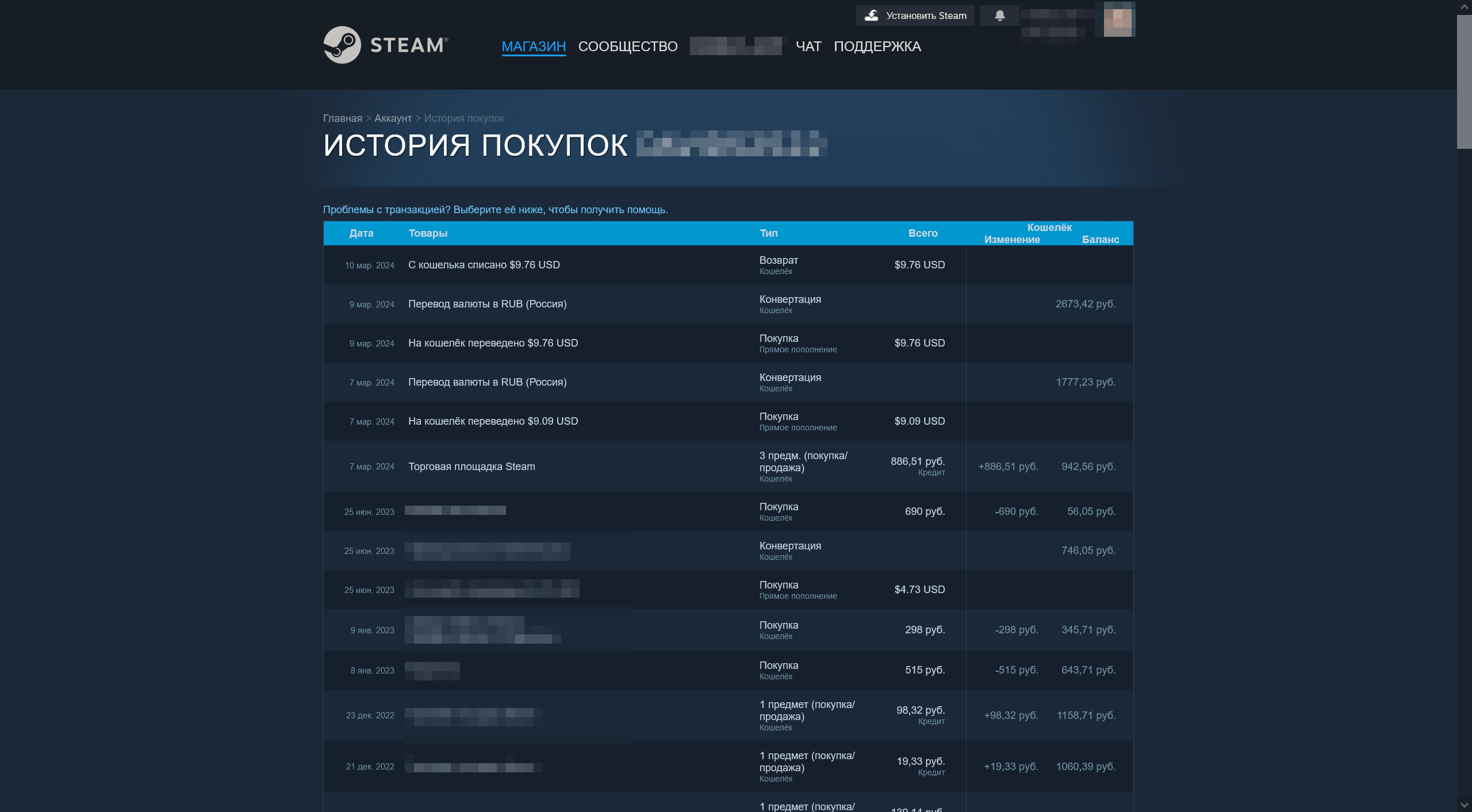Click the 1060,39 руб. balance value

pyautogui.click(x=1086, y=767)
